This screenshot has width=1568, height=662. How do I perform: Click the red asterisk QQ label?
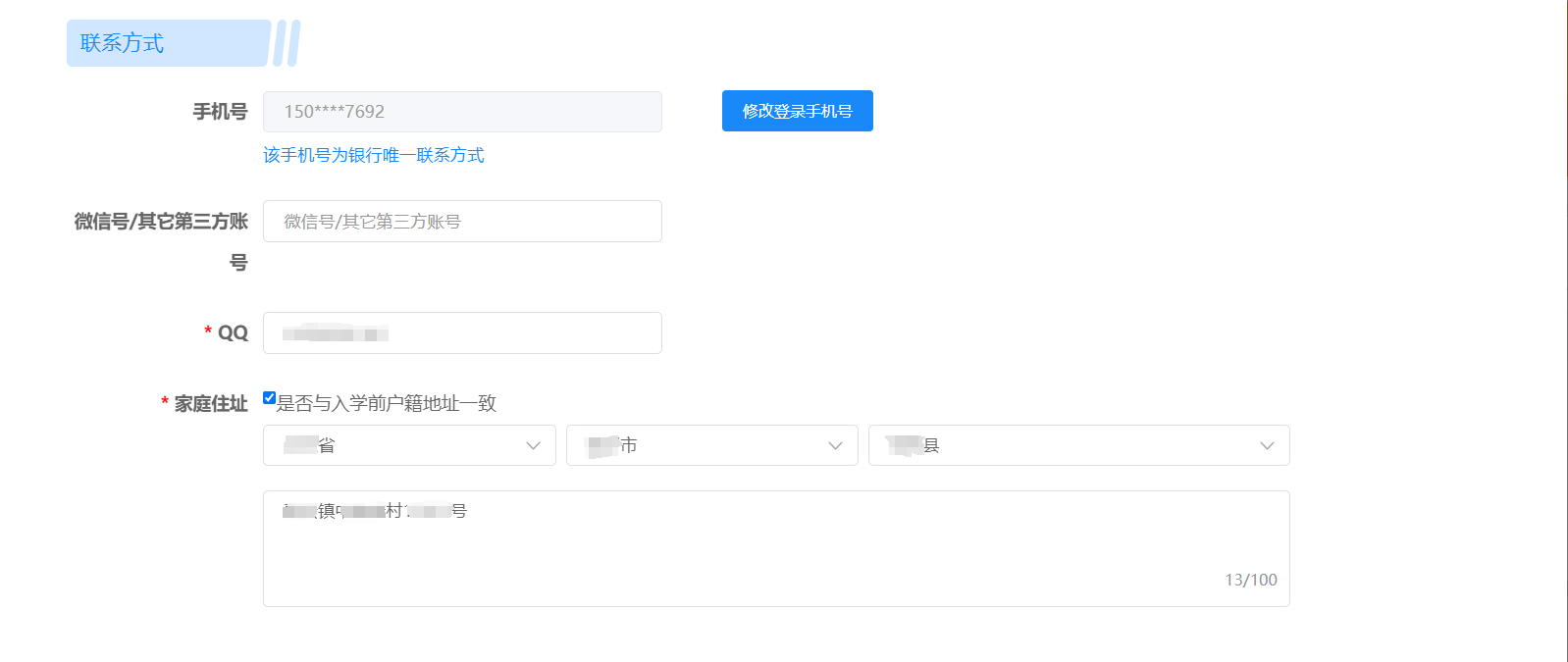click(x=233, y=333)
